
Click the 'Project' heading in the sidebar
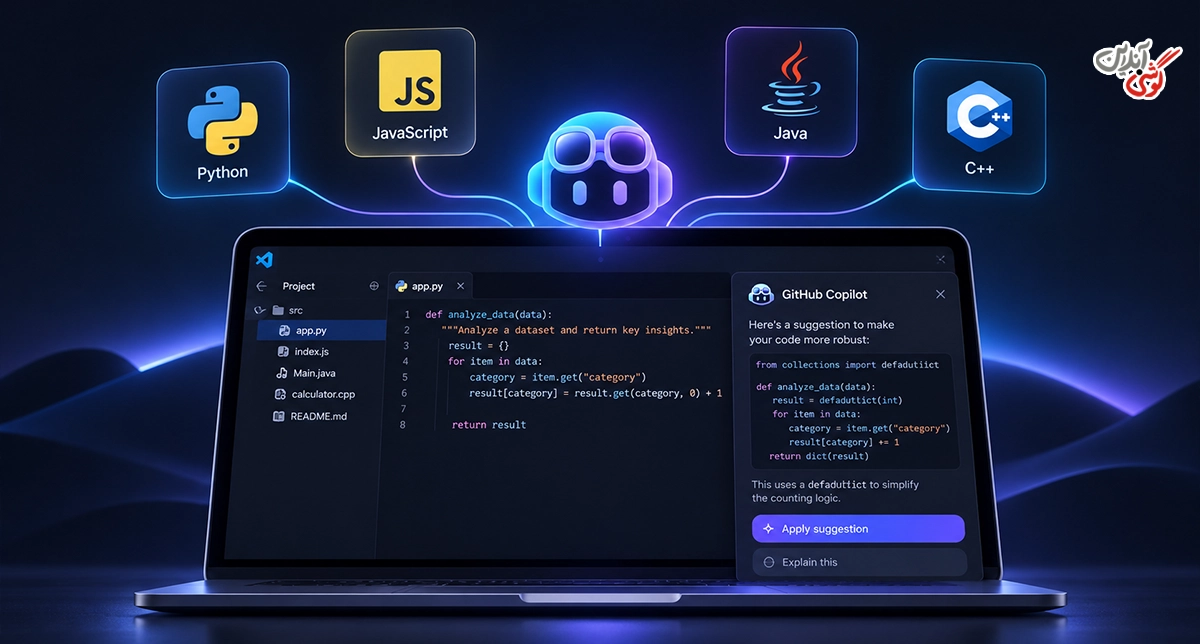point(299,286)
